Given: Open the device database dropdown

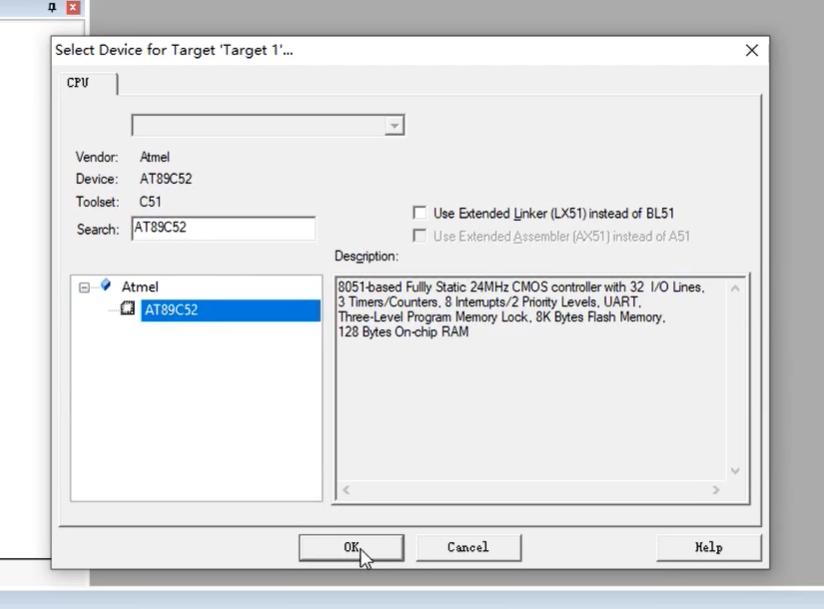Looking at the screenshot, I should click(x=394, y=126).
